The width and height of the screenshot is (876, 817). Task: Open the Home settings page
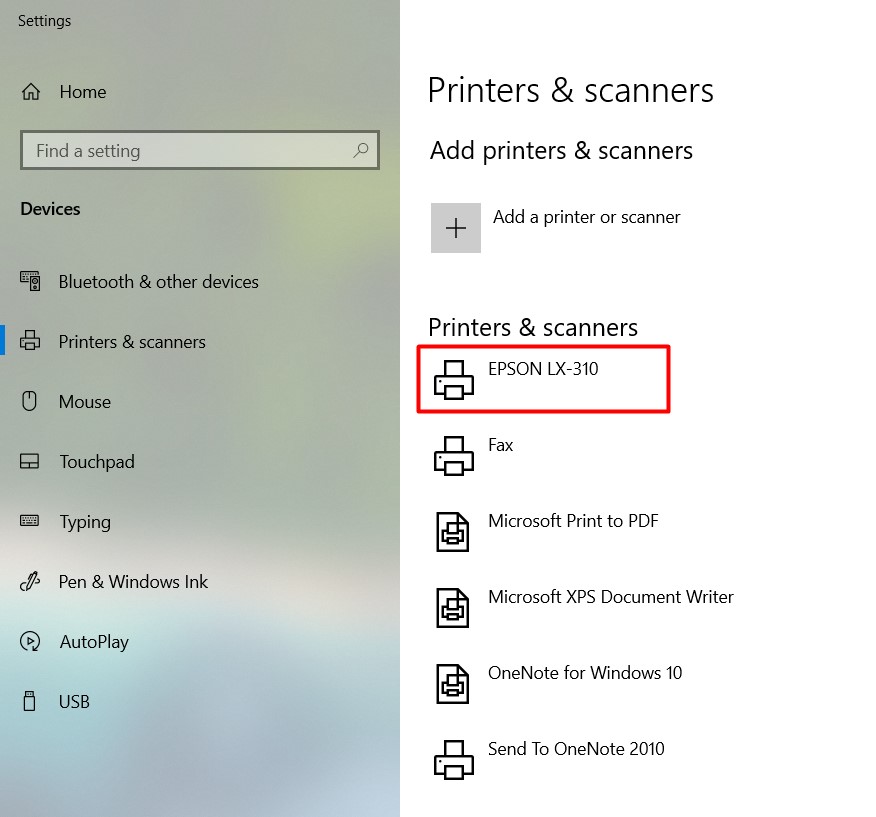point(83,92)
